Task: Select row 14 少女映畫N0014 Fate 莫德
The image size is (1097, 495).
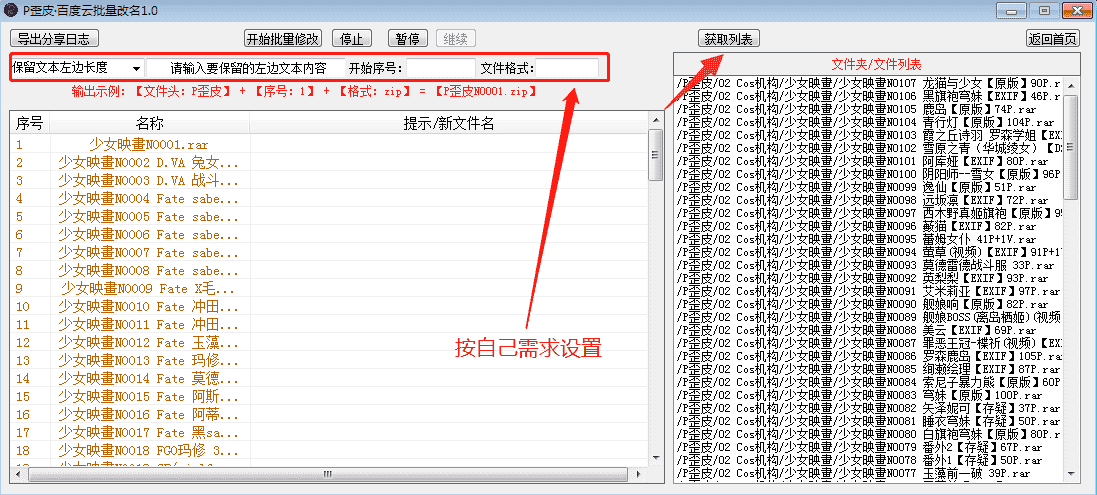Action: point(148,378)
